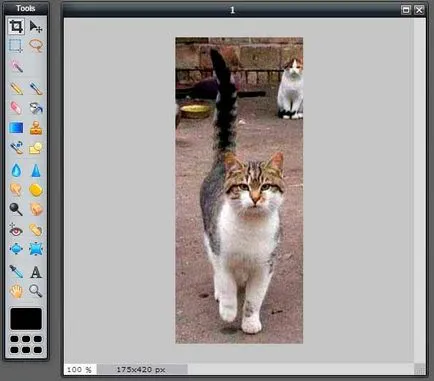
Task: Choose the Blur water-drop tool
Action: click(x=16, y=170)
